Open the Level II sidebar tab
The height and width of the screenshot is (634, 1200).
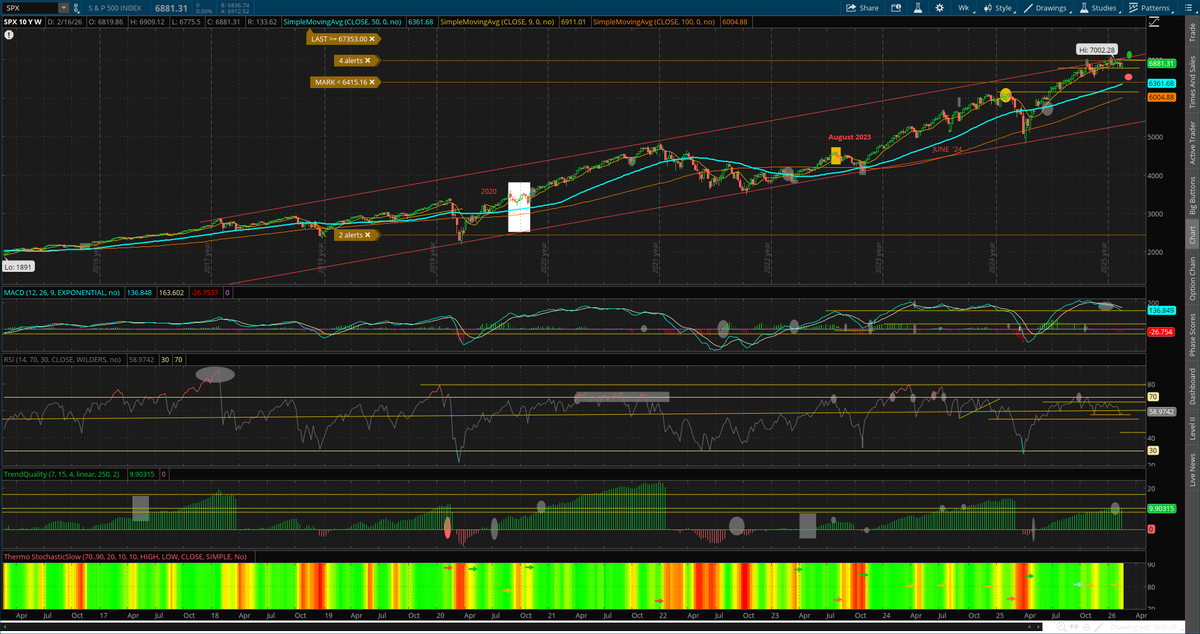click(x=1192, y=430)
